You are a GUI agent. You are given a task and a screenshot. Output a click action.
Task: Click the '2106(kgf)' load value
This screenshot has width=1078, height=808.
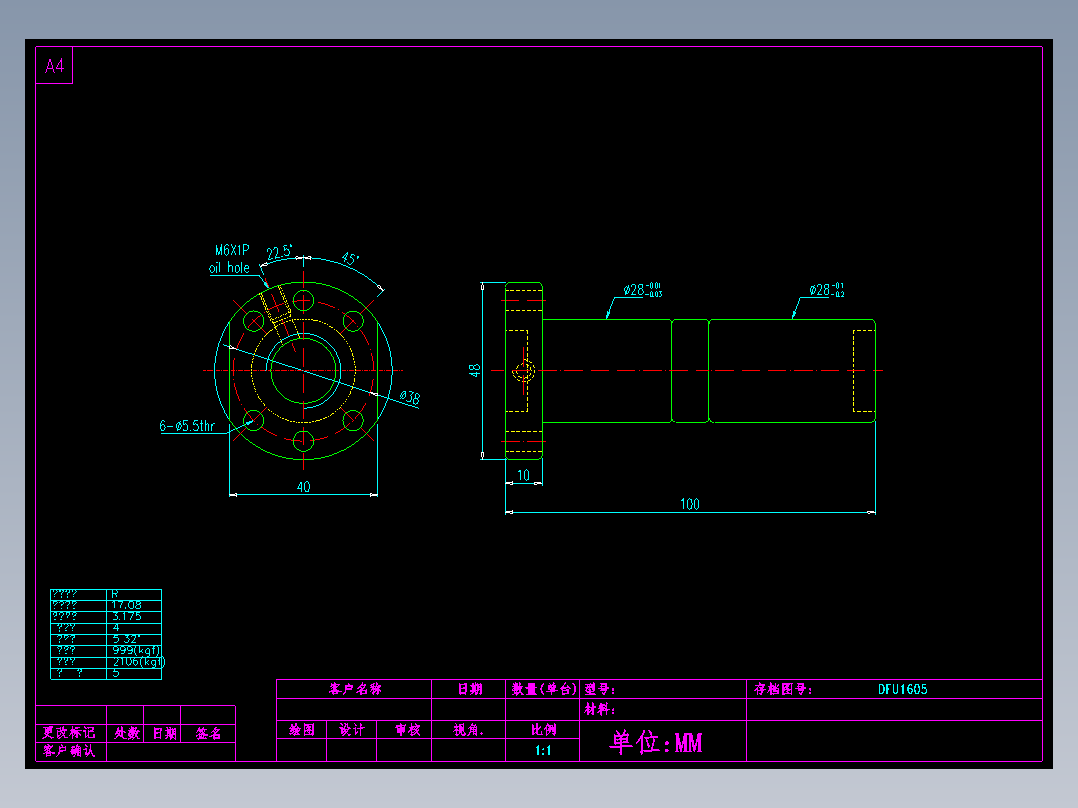pos(139,662)
